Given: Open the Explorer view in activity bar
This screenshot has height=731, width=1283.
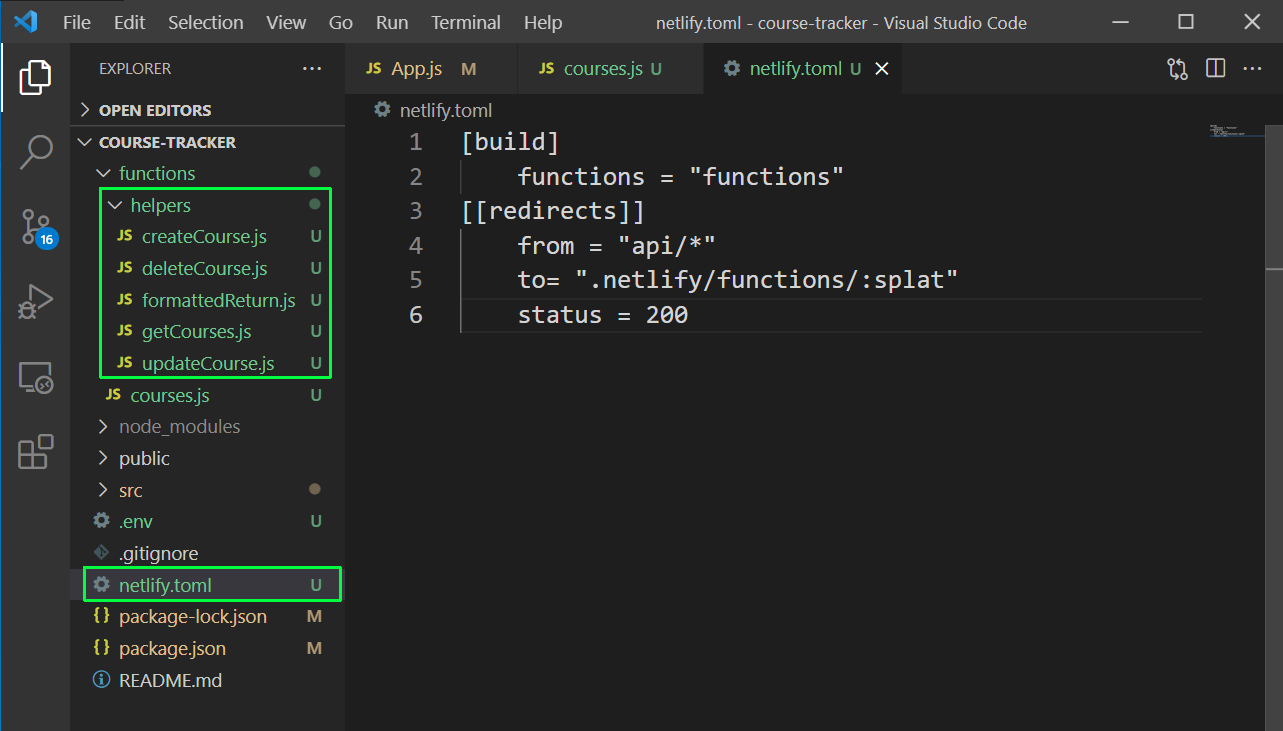Looking at the screenshot, I should (35, 76).
